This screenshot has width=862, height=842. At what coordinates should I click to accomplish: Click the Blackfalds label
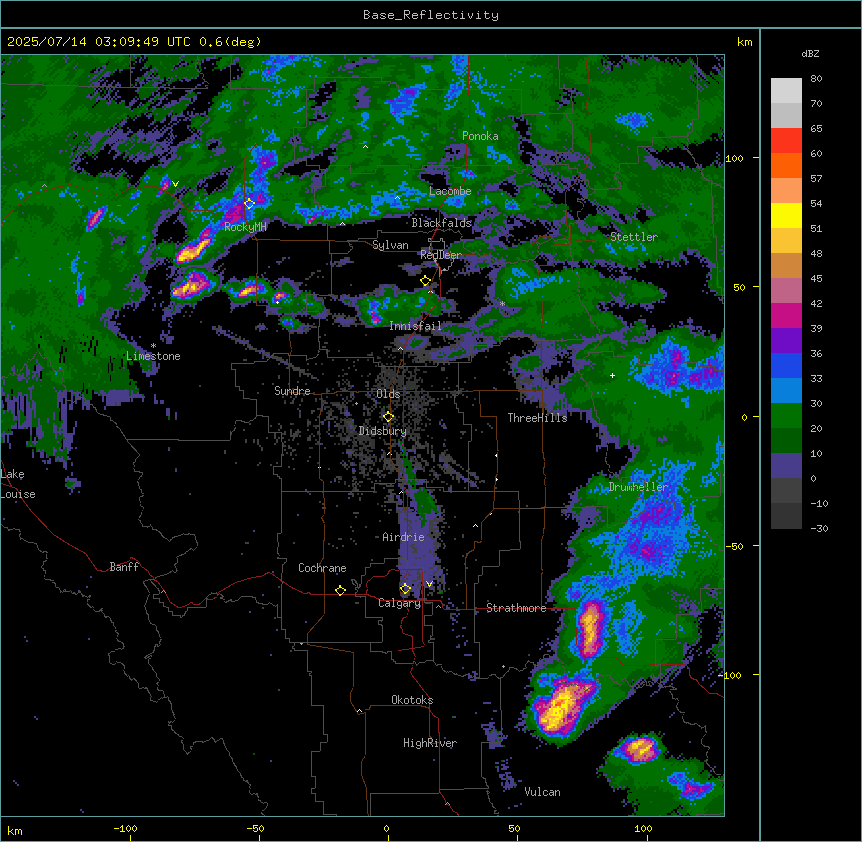(x=441, y=223)
